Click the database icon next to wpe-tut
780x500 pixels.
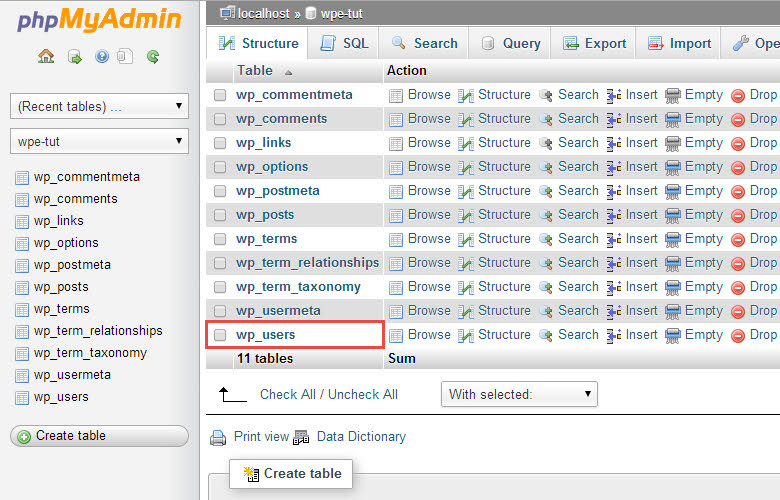(311, 13)
